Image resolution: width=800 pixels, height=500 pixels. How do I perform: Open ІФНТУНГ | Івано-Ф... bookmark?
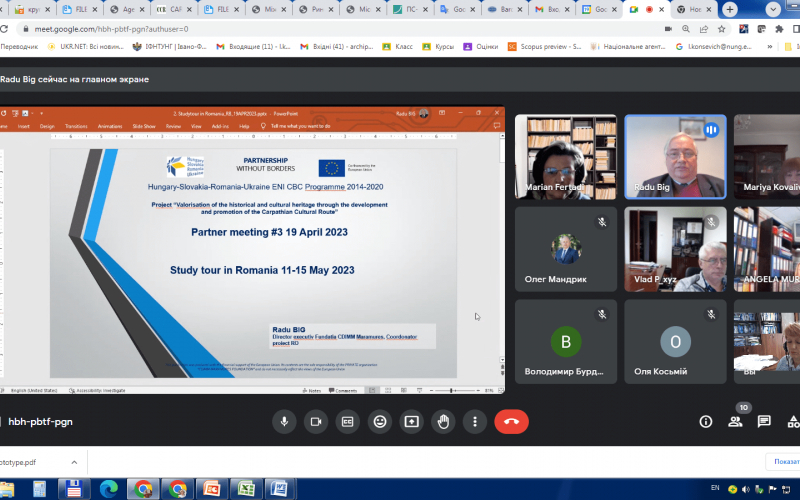[169, 46]
